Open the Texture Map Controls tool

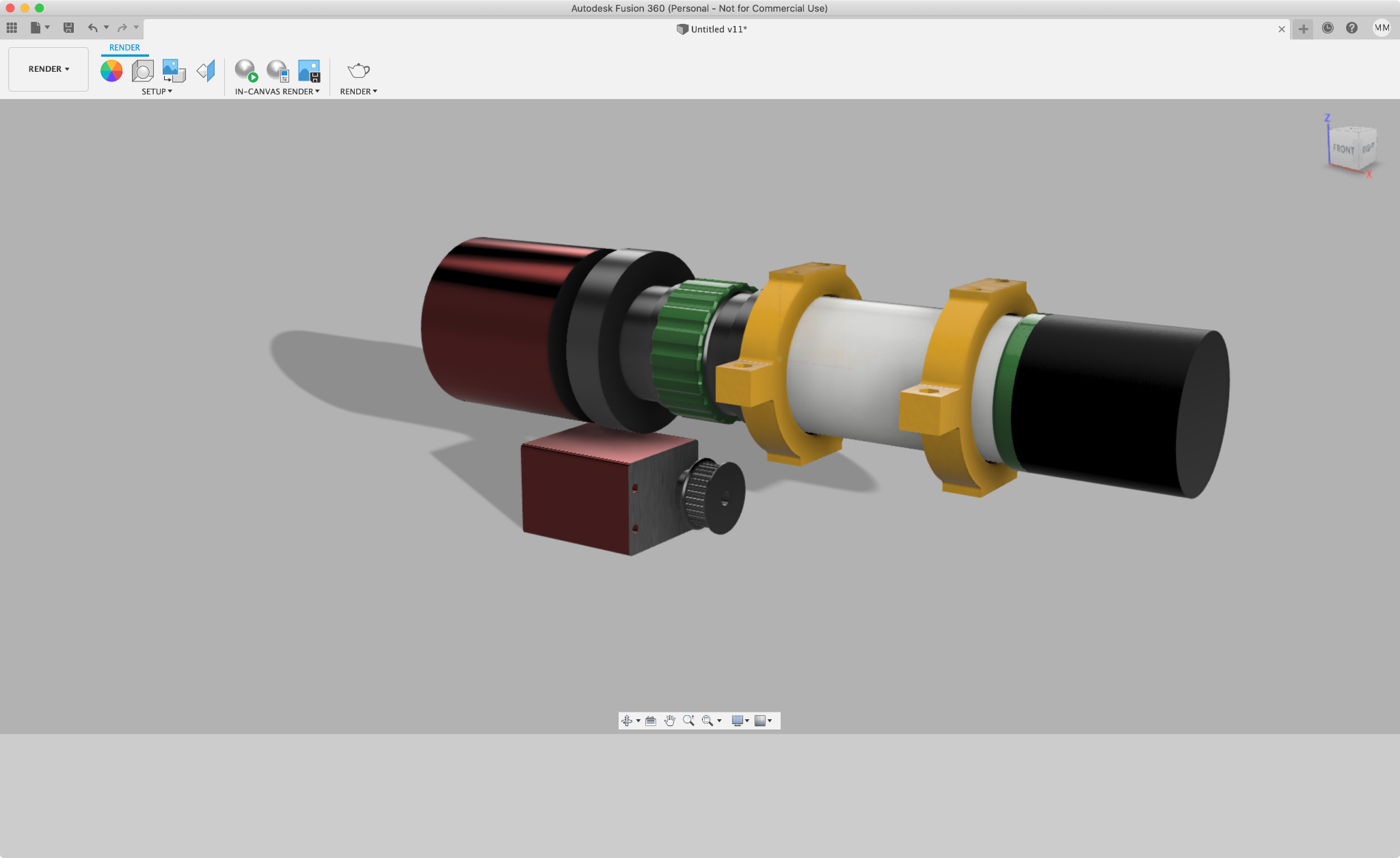coord(206,70)
